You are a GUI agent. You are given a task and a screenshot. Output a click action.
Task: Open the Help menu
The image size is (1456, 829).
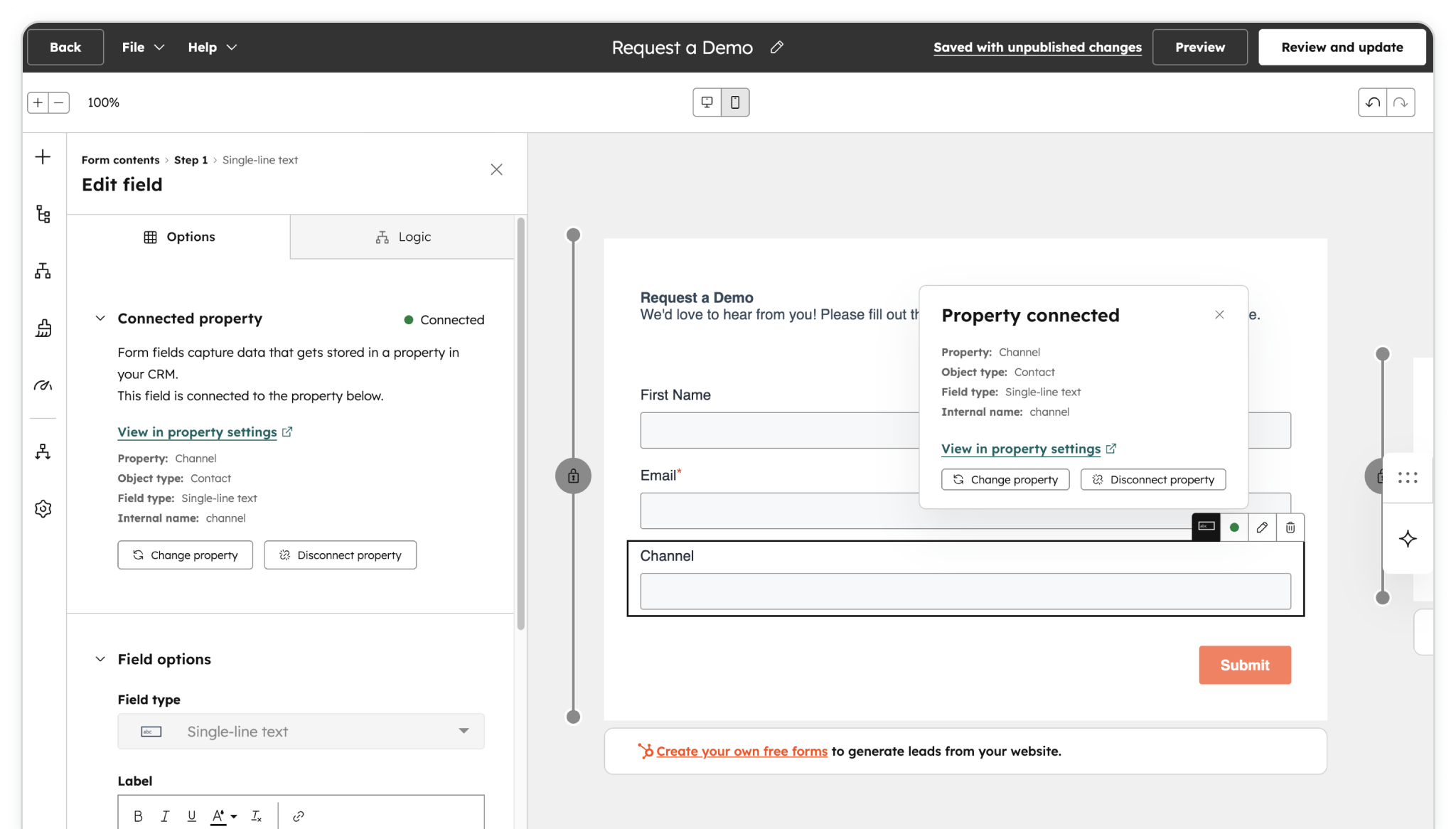tap(212, 47)
